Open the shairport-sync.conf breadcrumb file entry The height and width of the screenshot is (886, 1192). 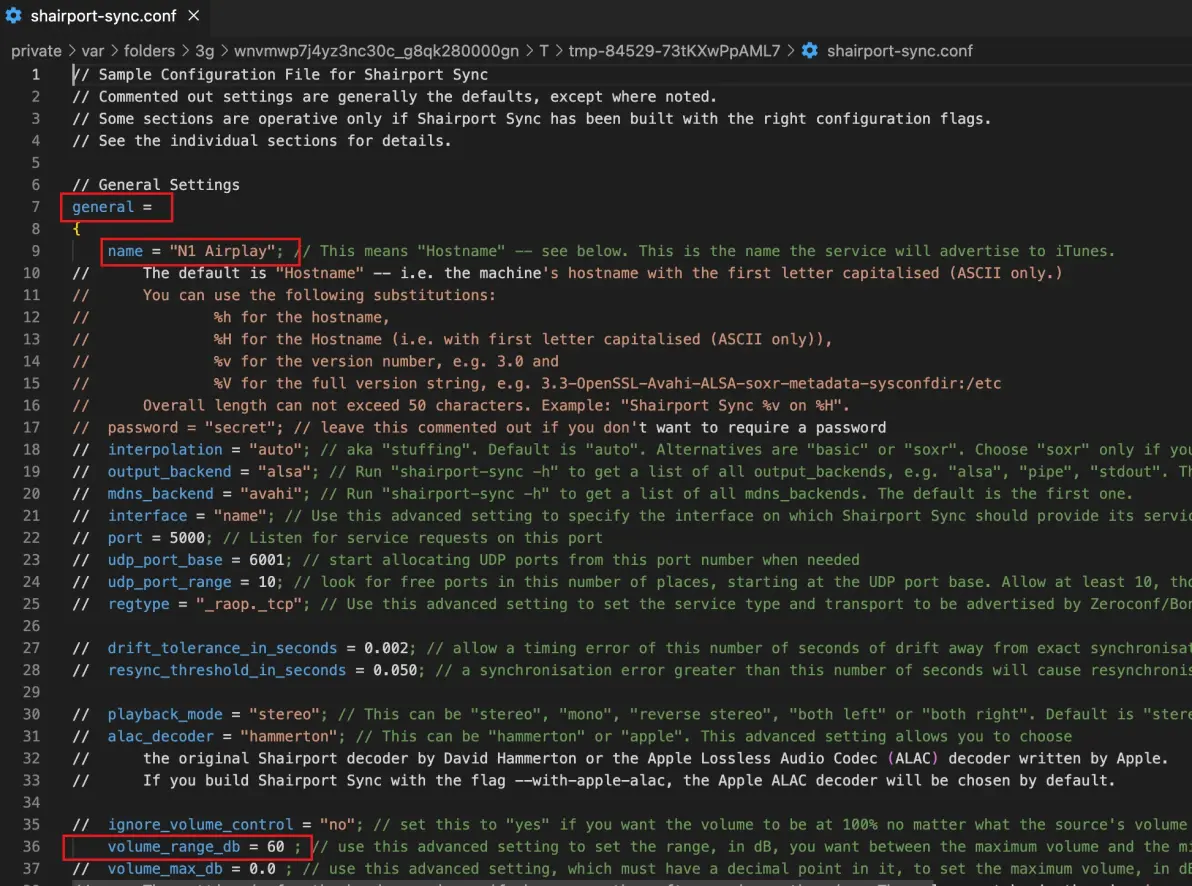pos(899,51)
